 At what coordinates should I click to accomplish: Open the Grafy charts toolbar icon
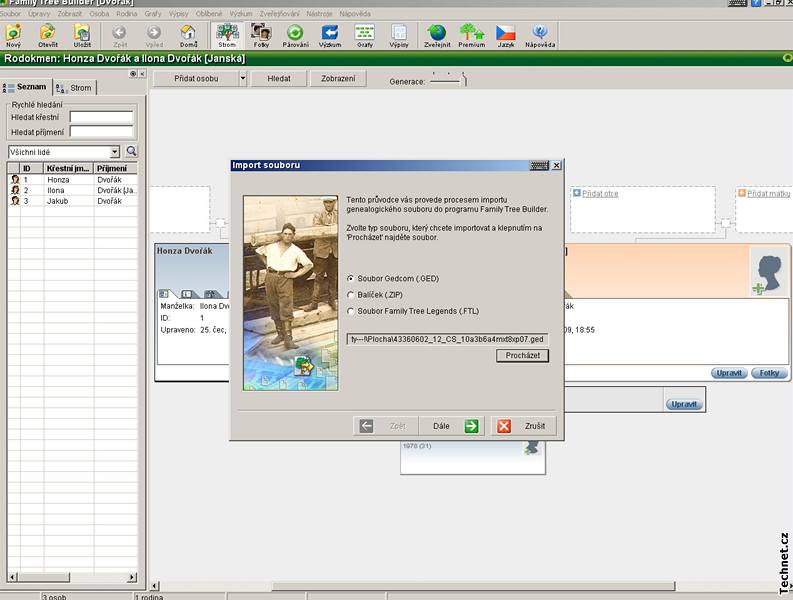tap(365, 34)
